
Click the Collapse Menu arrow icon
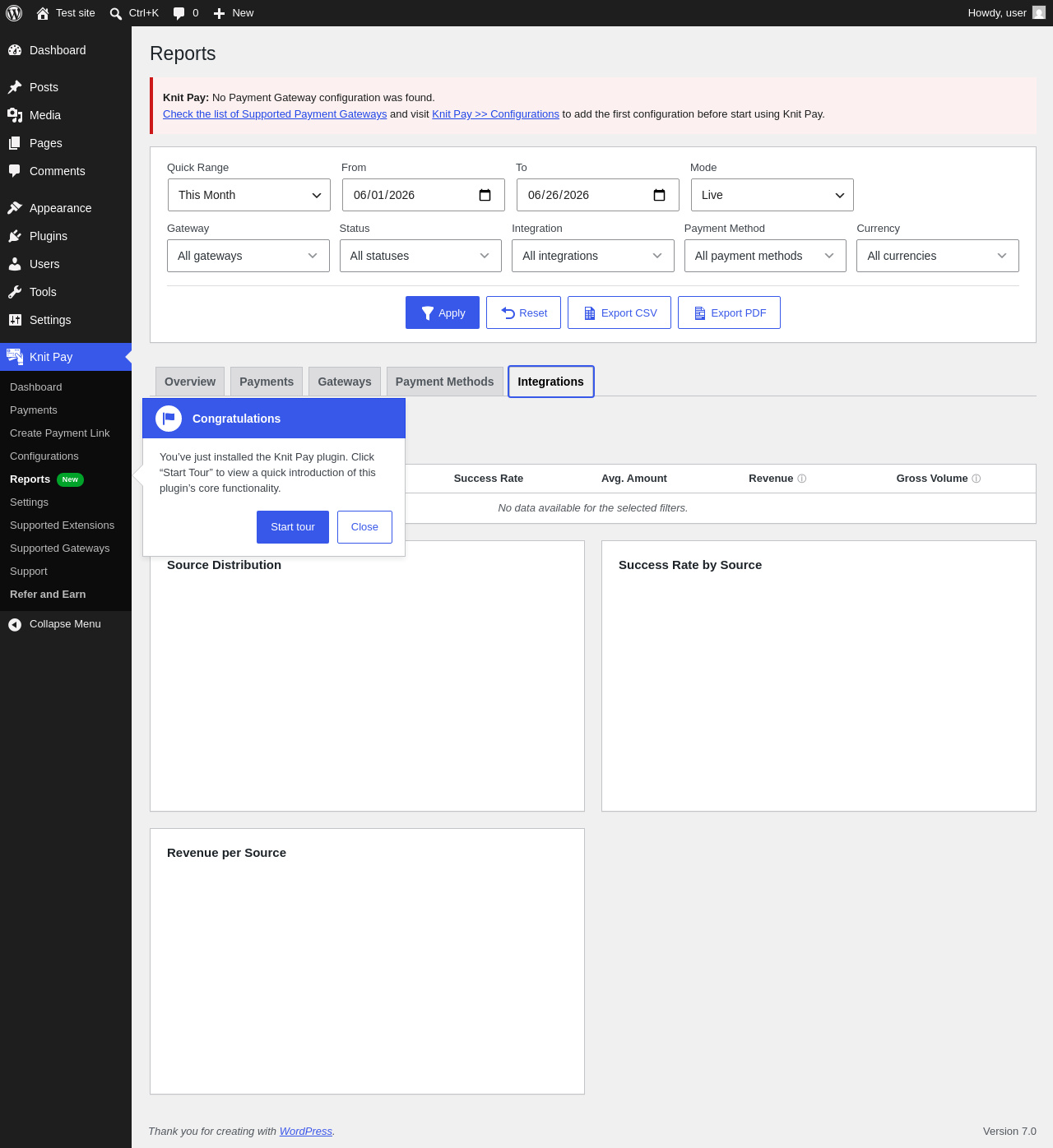(15, 625)
